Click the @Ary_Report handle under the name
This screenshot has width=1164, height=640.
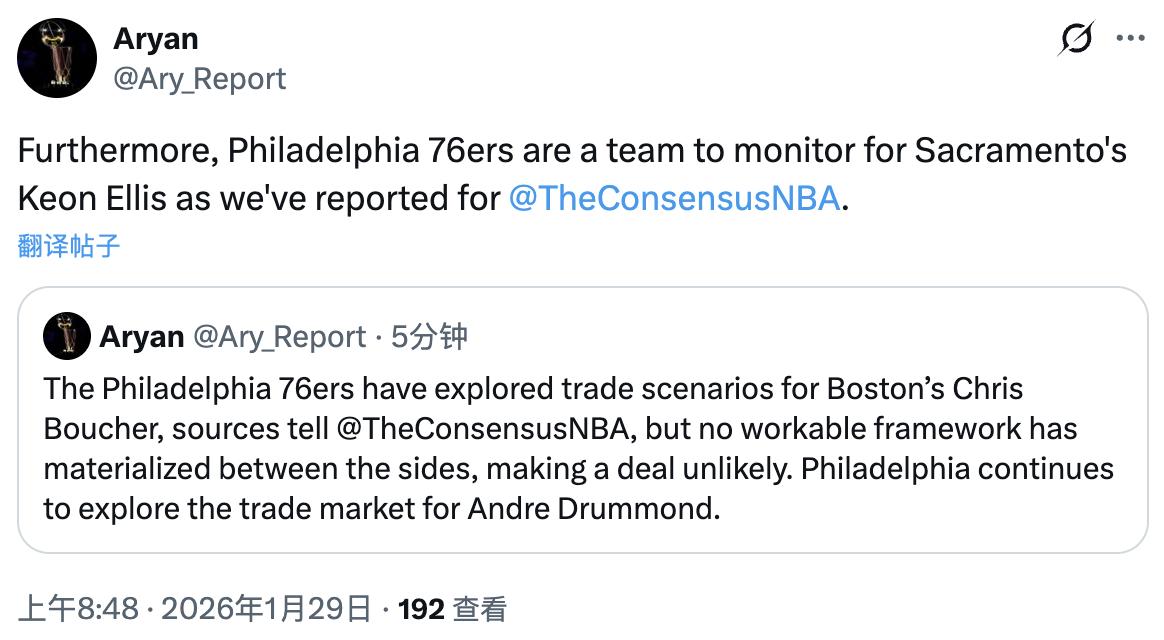tap(200, 79)
